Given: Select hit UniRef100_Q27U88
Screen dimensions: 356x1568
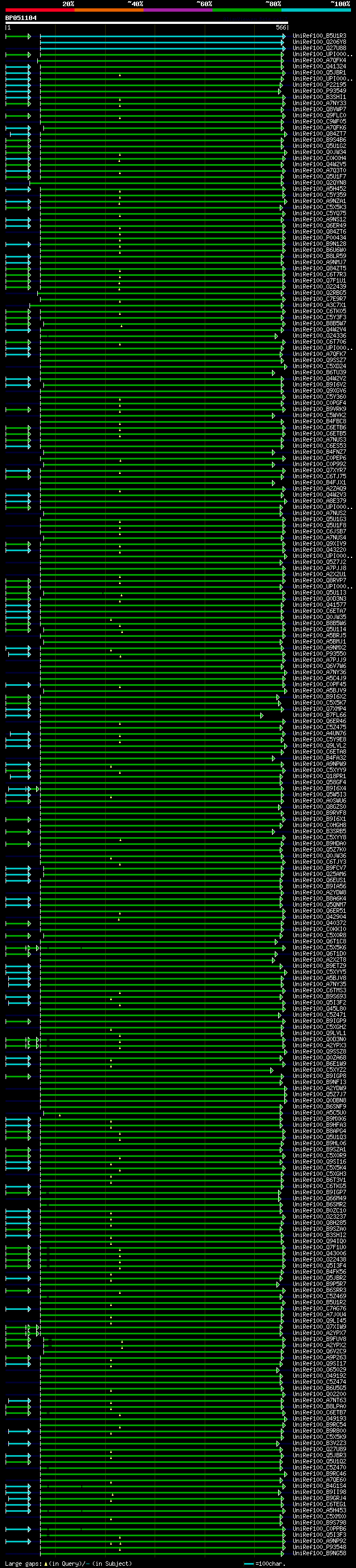Looking at the screenshot, I should point(319,48).
